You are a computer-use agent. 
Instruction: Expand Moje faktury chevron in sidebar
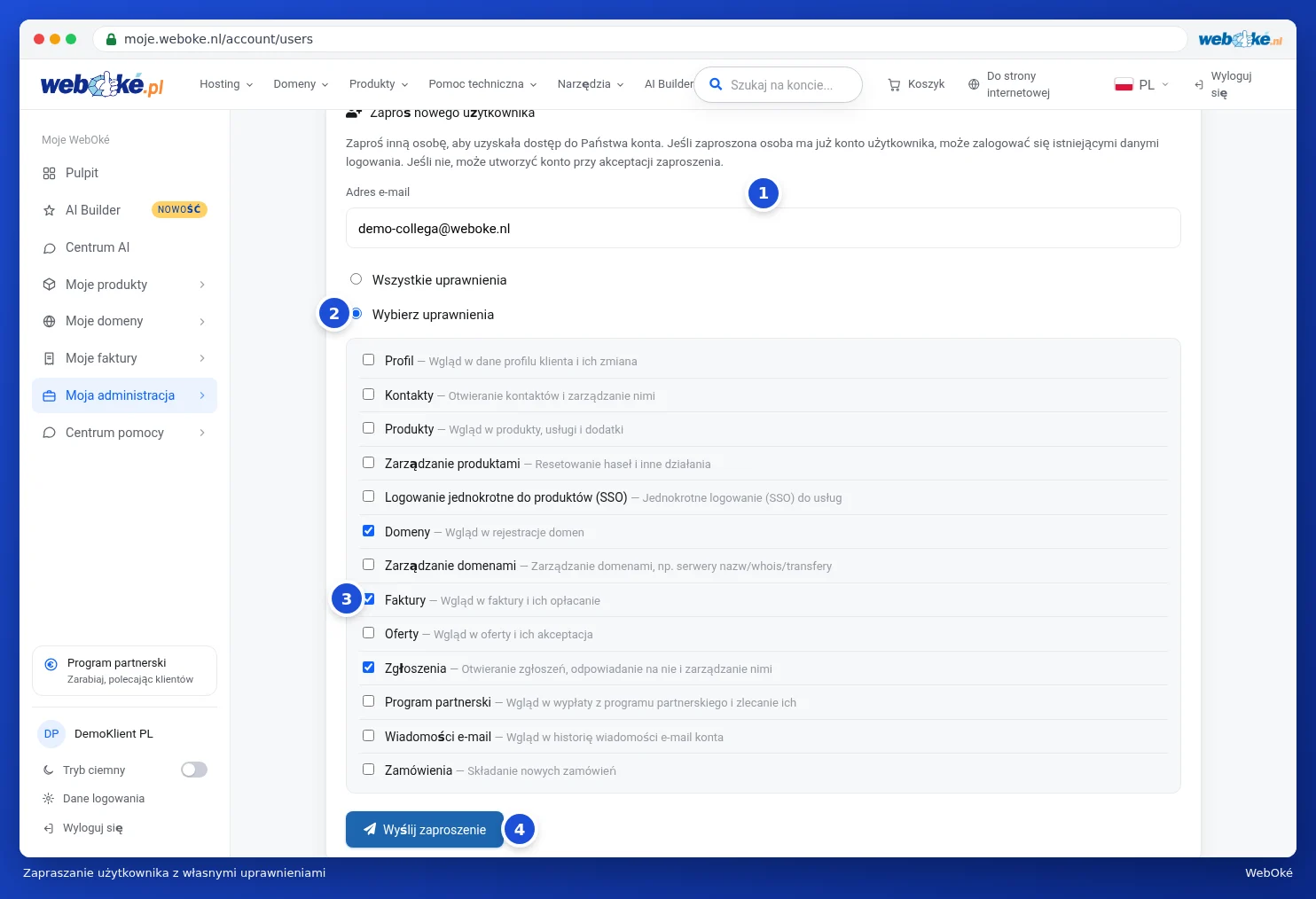[202, 358]
